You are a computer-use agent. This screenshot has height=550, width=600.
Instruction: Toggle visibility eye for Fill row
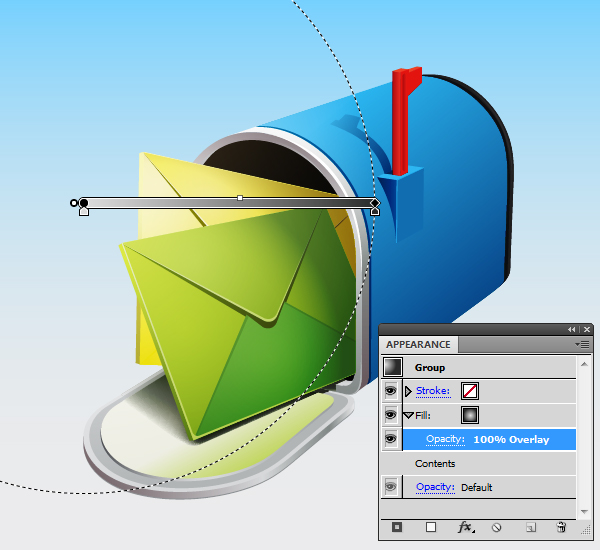click(x=391, y=415)
